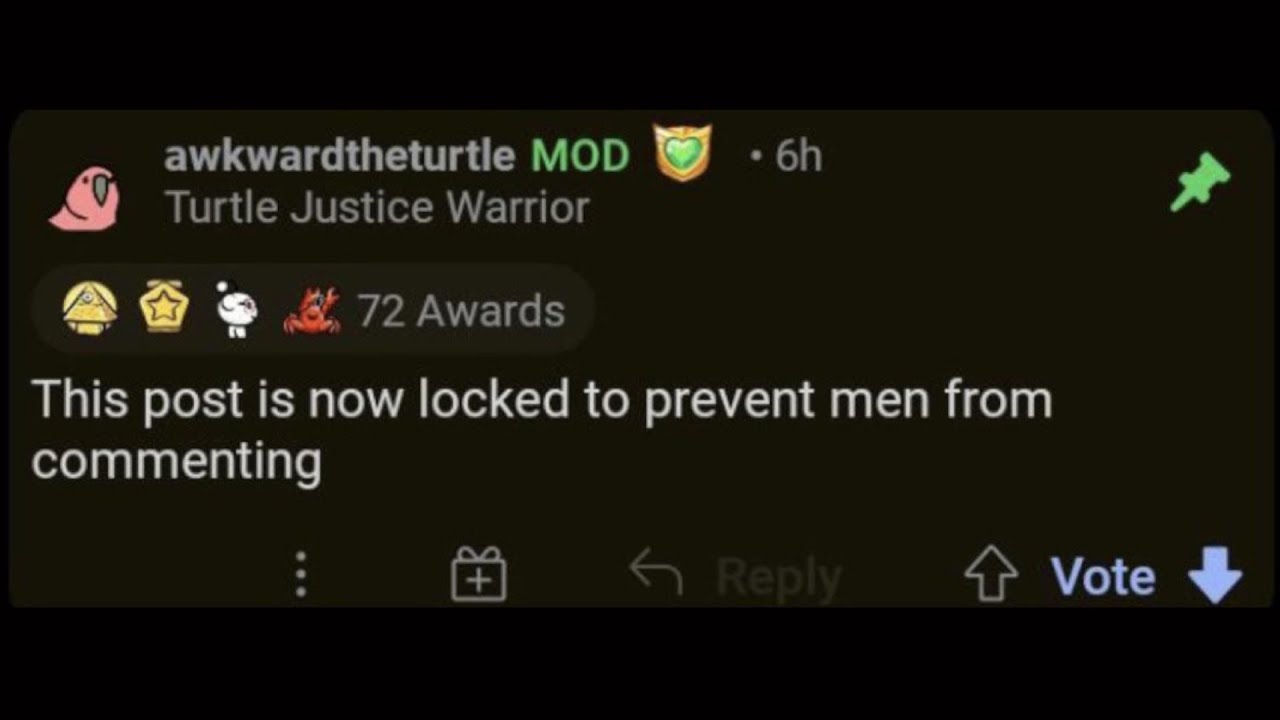1280x720 pixels.
Task: Click the locked post comment text
Action: coord(542,431)
